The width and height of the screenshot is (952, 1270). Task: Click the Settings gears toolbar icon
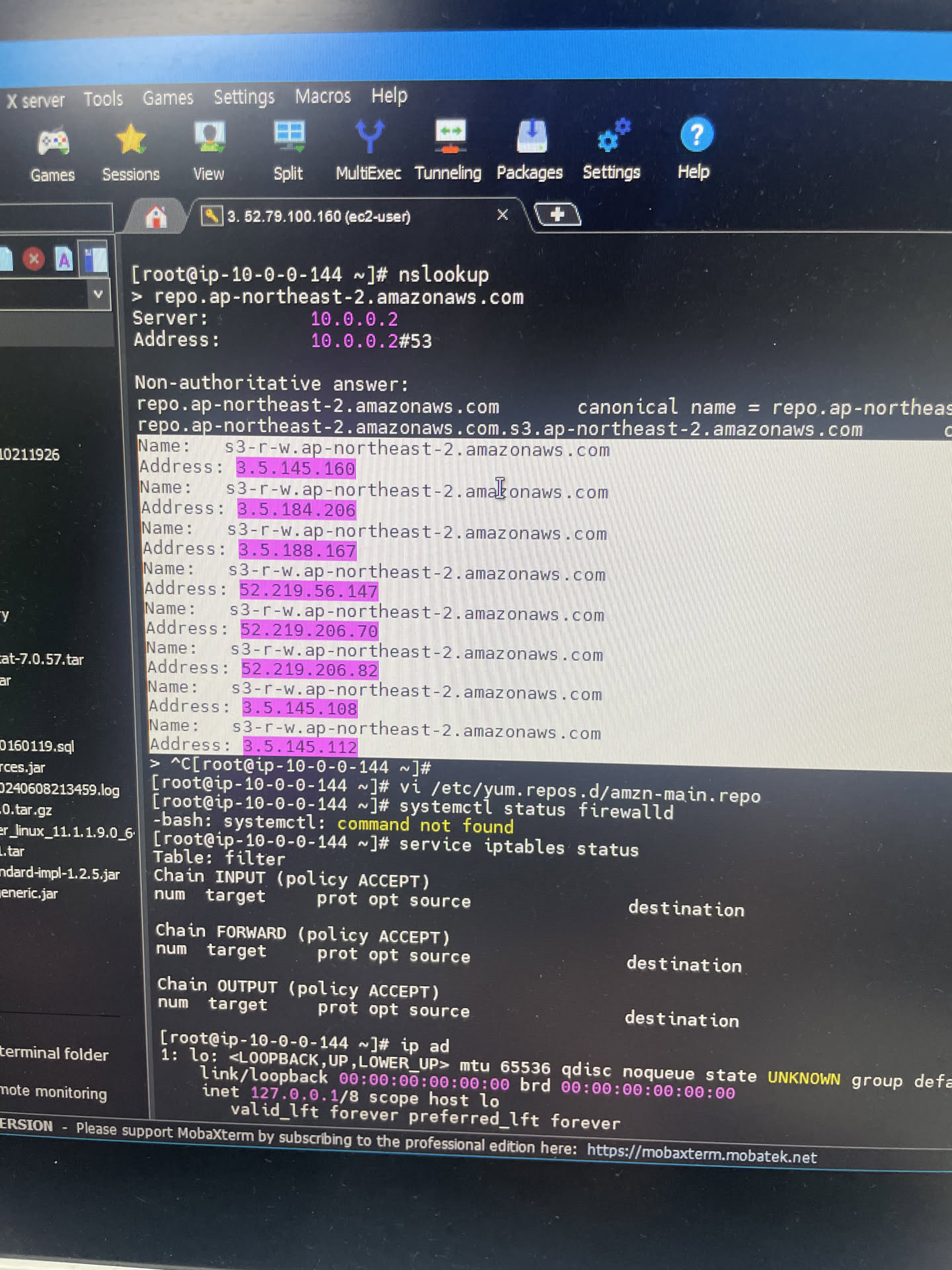coord(612,136)
